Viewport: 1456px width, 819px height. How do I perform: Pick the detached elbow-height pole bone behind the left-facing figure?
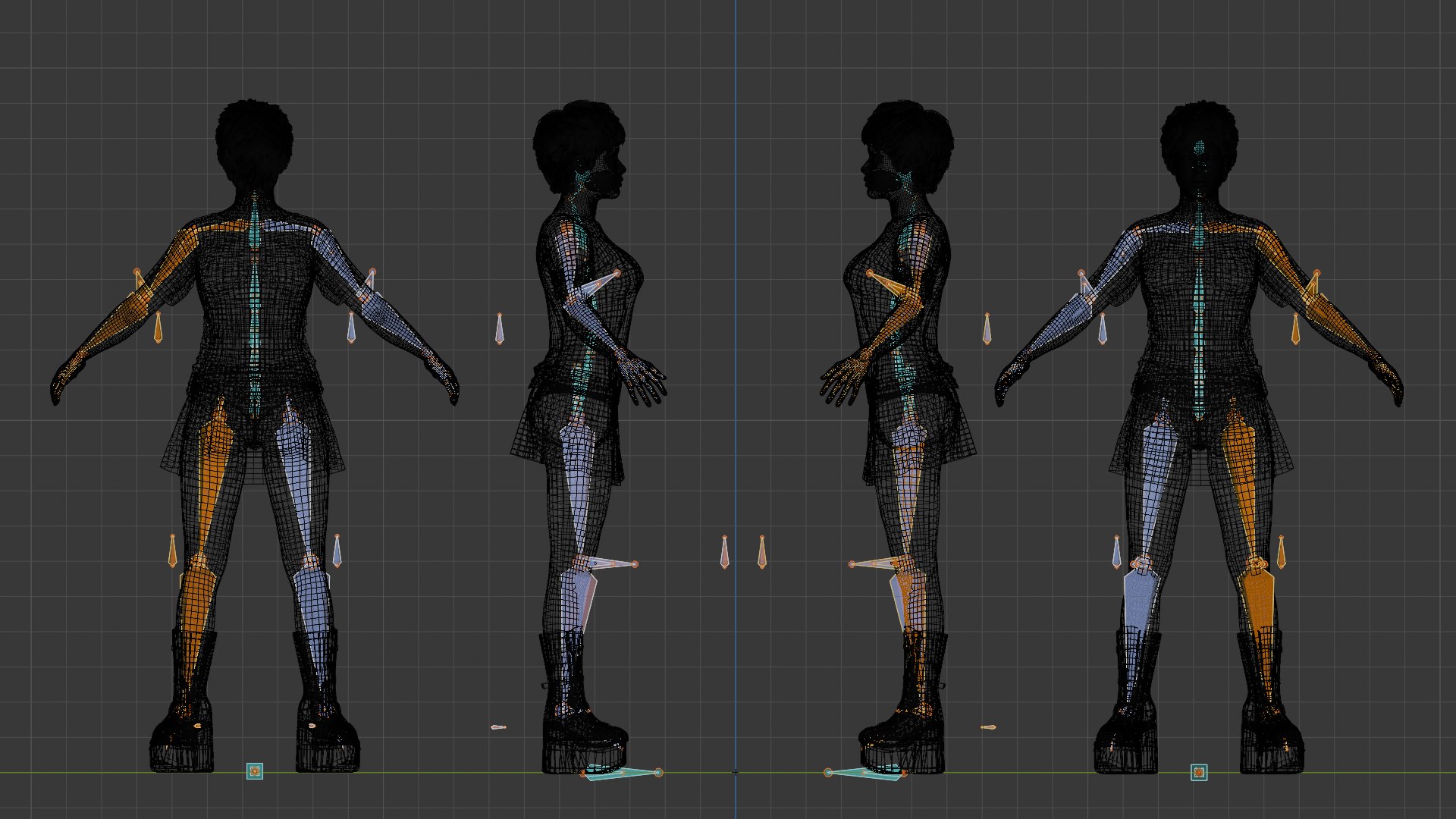pos(987,328)
